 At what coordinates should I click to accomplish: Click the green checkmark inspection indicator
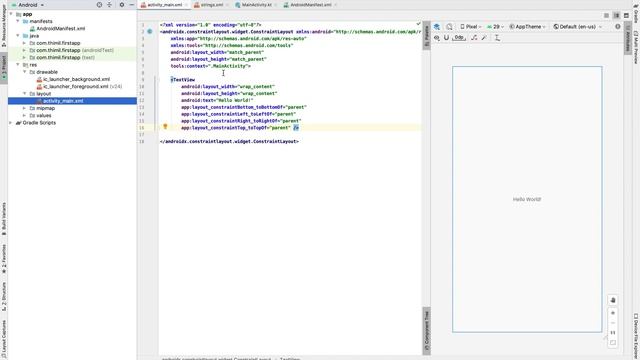click(x=418, y=24)
